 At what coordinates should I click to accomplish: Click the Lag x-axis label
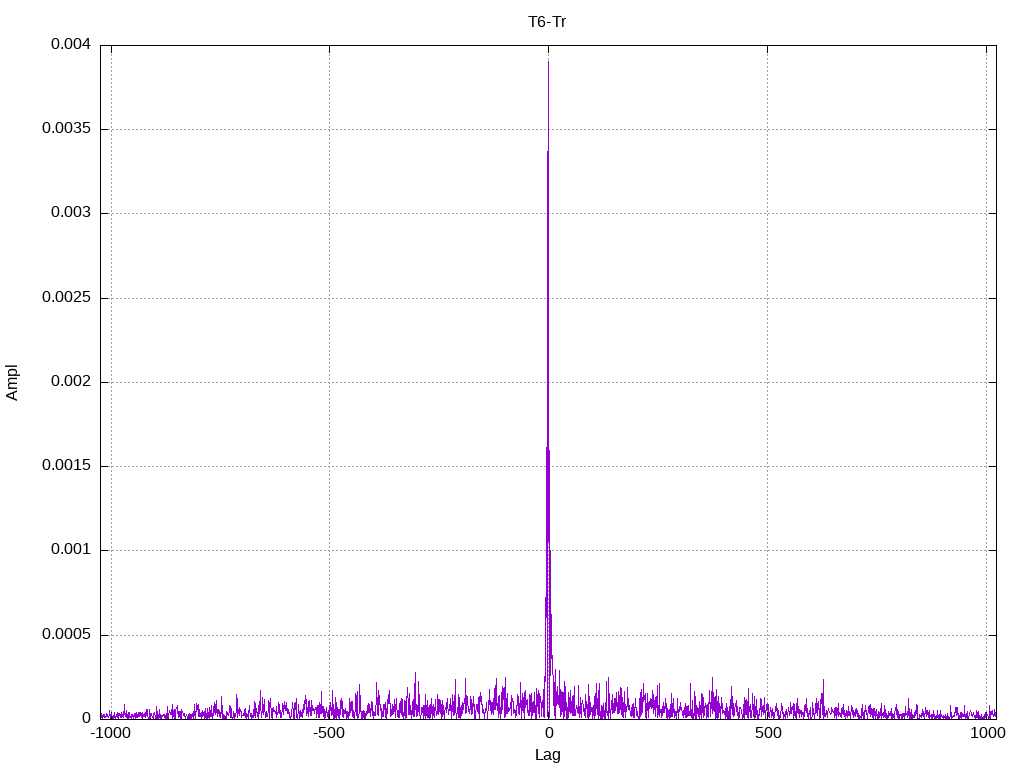tap(547, 755)
